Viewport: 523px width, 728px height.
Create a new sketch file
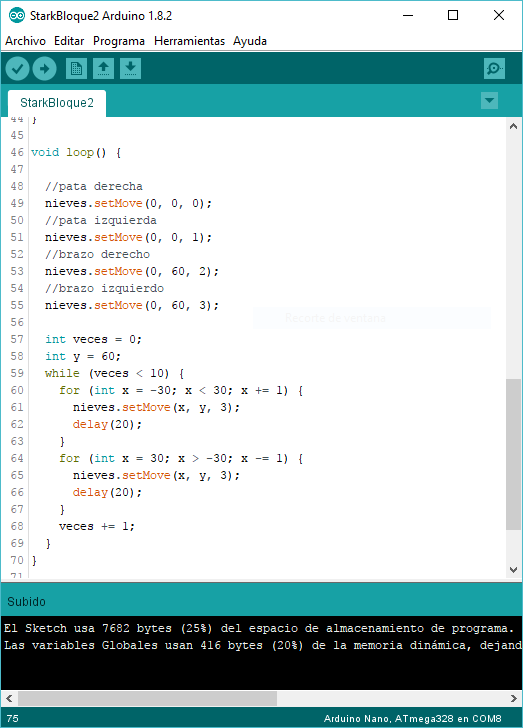click(76, 69)
